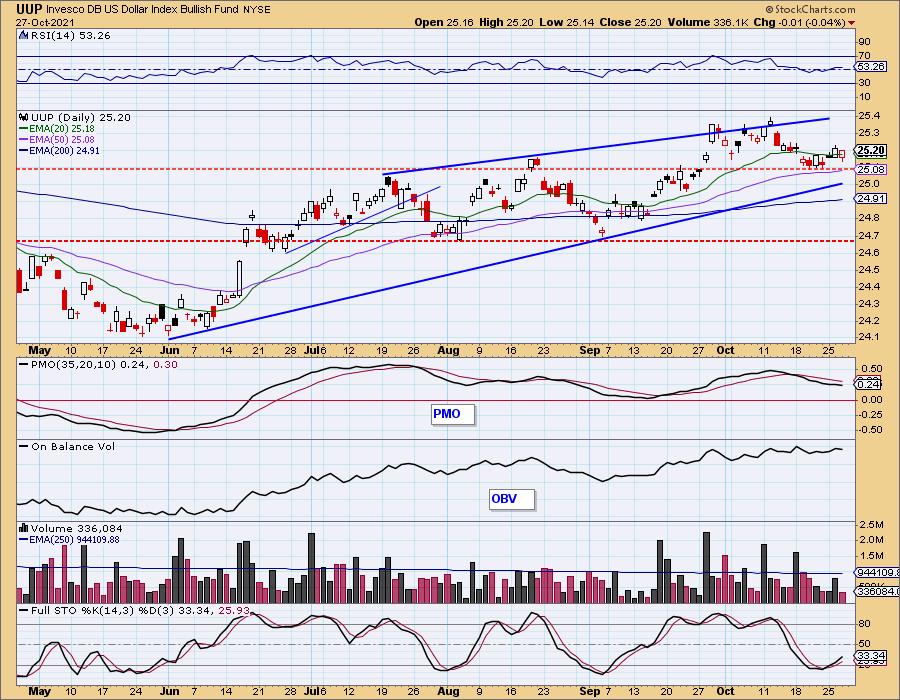Click the 33.34 tag on stochastic axis
The width and height of the screenshot is (900, 700).
point(871,655)
